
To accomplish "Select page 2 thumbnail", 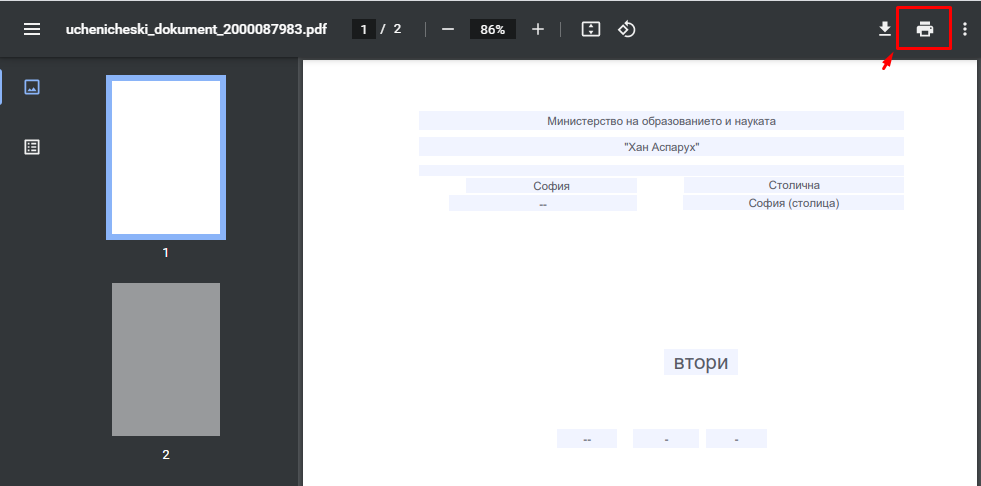I will coord(166,359).
